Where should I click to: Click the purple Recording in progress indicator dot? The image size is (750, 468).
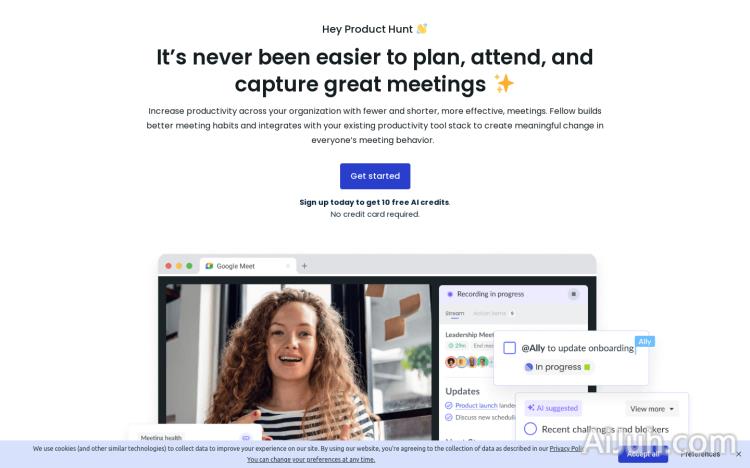450,294
